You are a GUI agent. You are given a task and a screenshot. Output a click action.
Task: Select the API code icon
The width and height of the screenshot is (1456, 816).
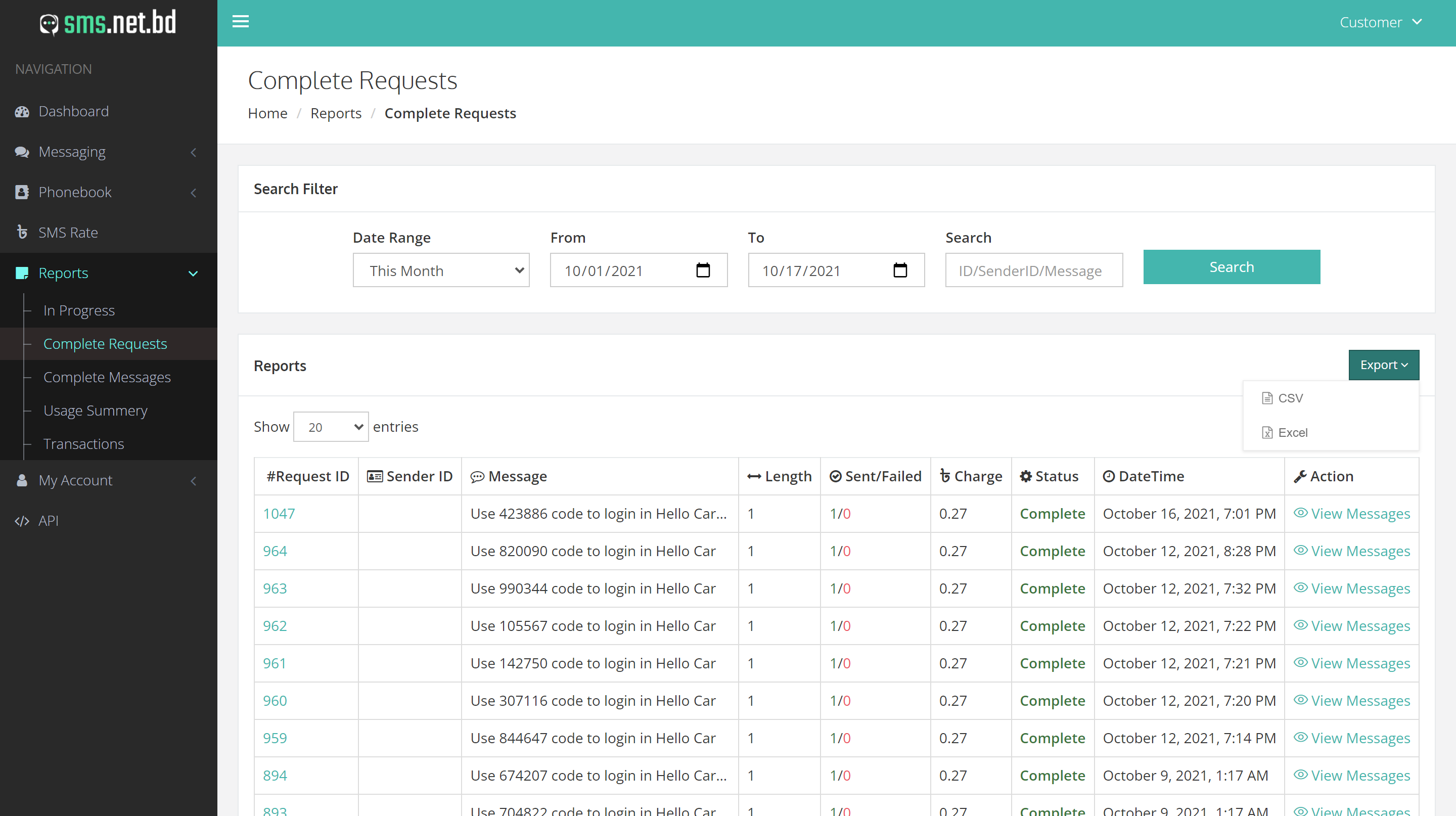point(22,520)
